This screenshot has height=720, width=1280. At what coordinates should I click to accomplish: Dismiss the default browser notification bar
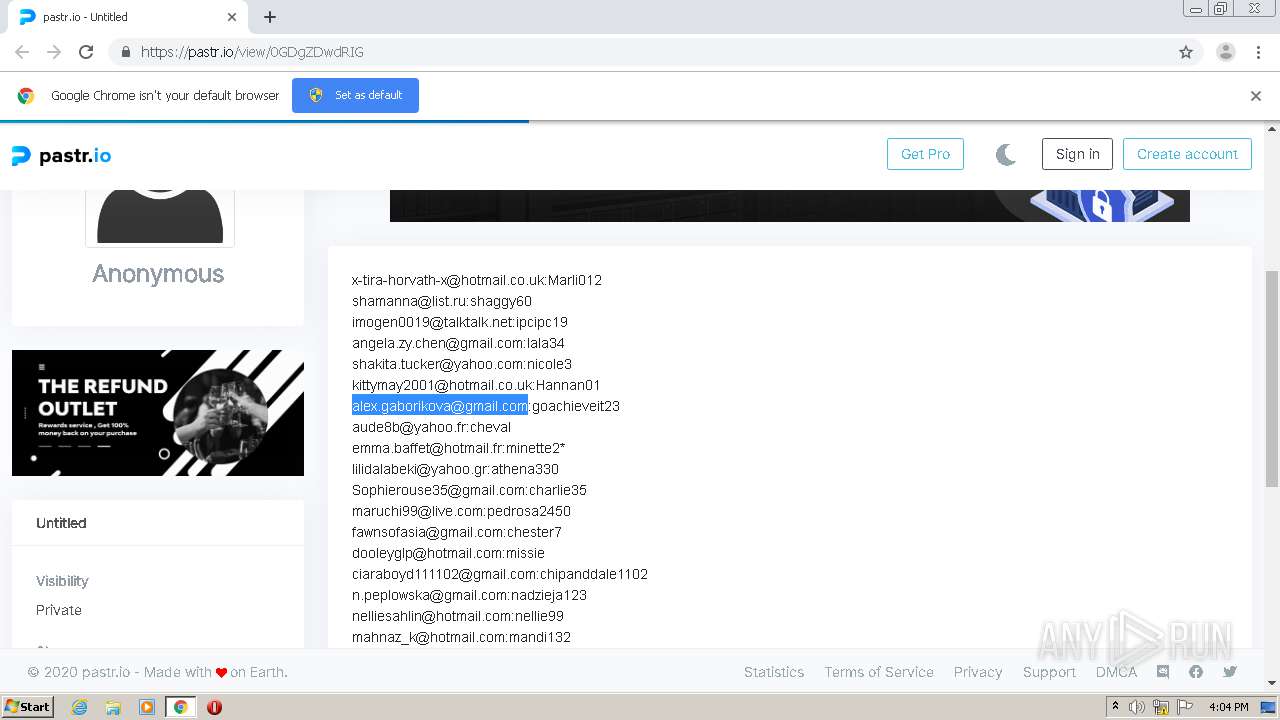point(1256,96)
